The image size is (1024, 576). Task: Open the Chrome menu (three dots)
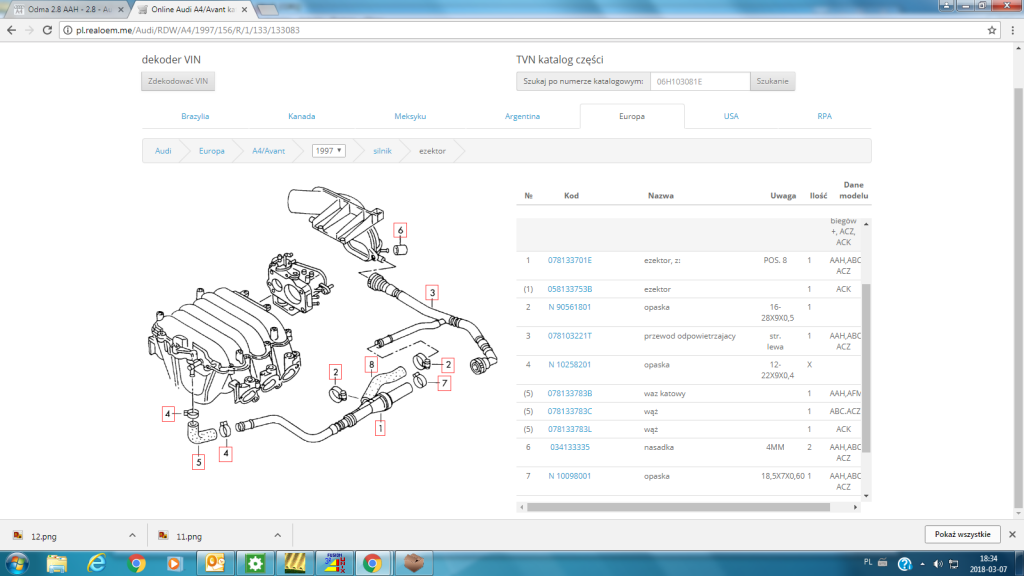[x=1013, y=30]
